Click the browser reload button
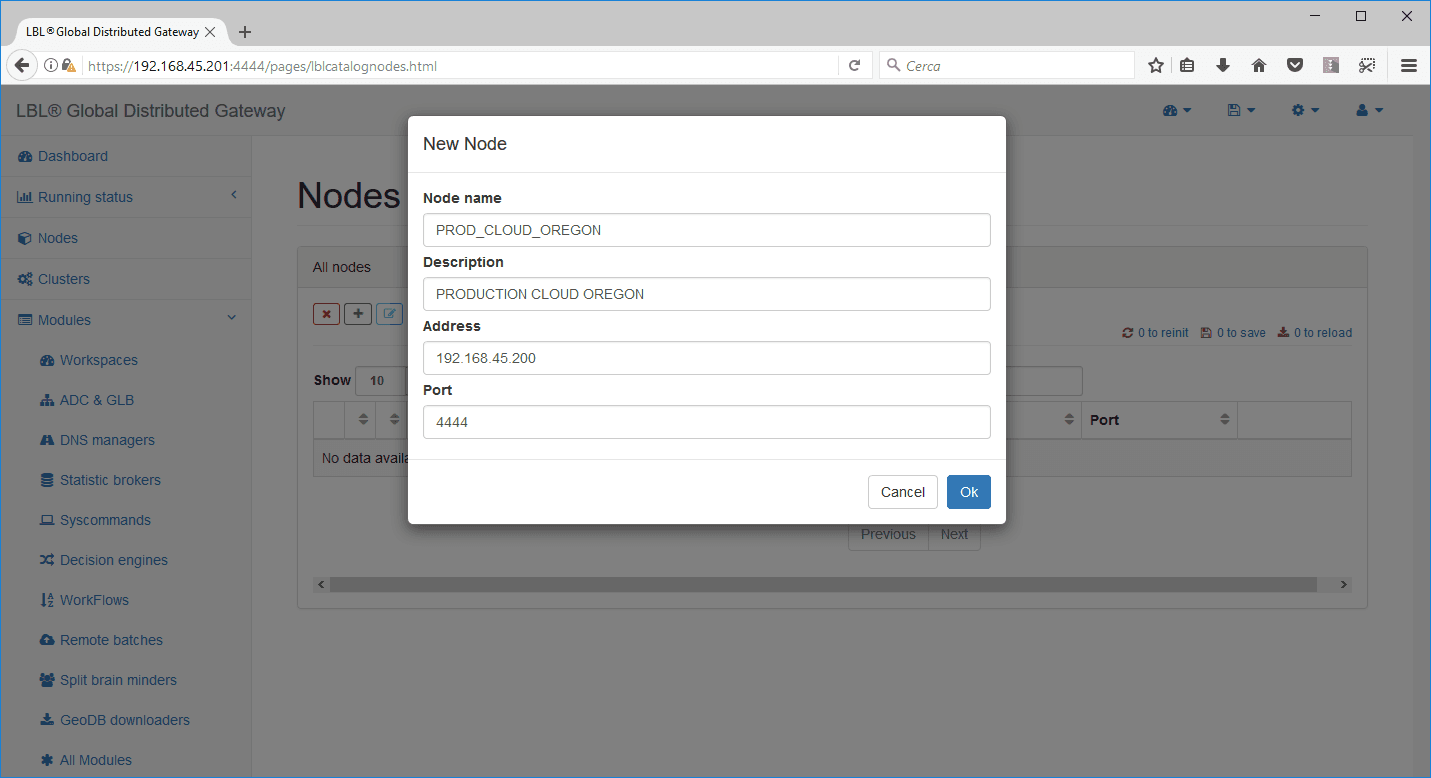 click(x=854, y=65)
